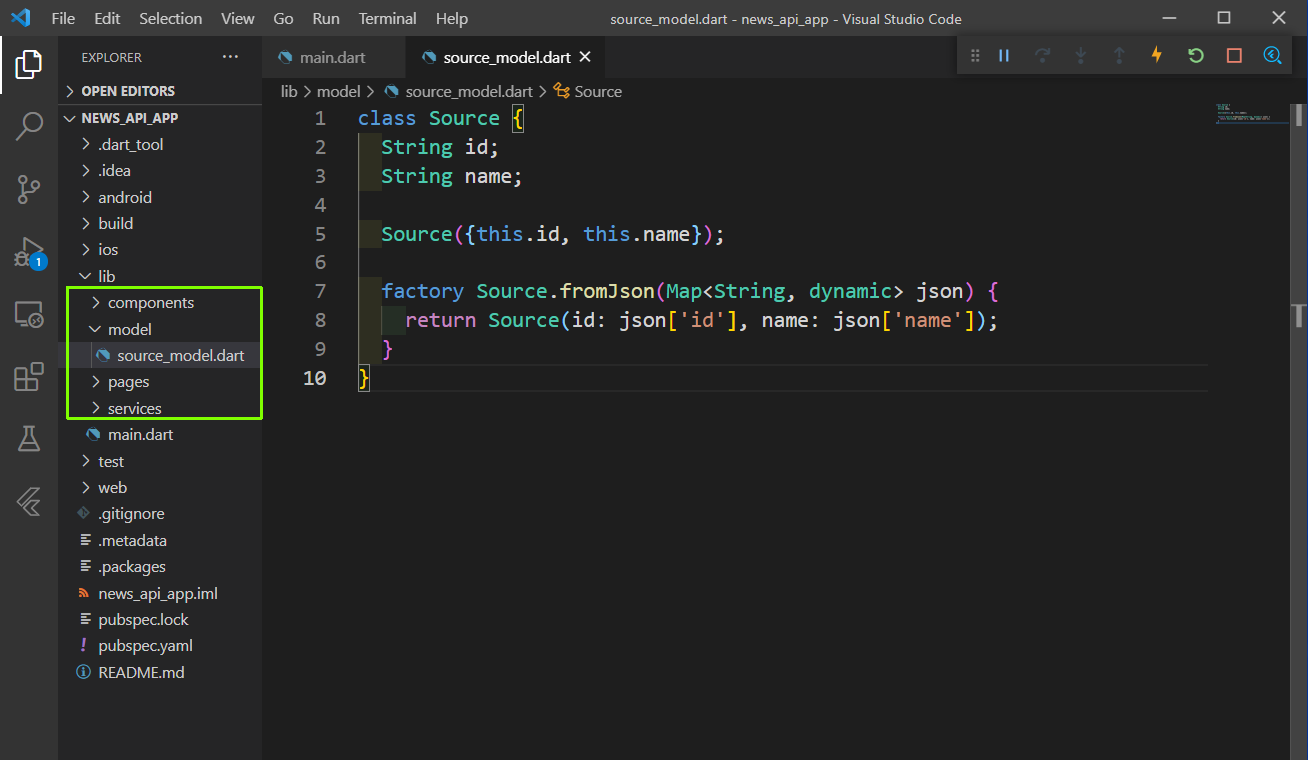1308x760 pixels.
Task: Switch to the main.dart tab
Action: click(334, 57)
